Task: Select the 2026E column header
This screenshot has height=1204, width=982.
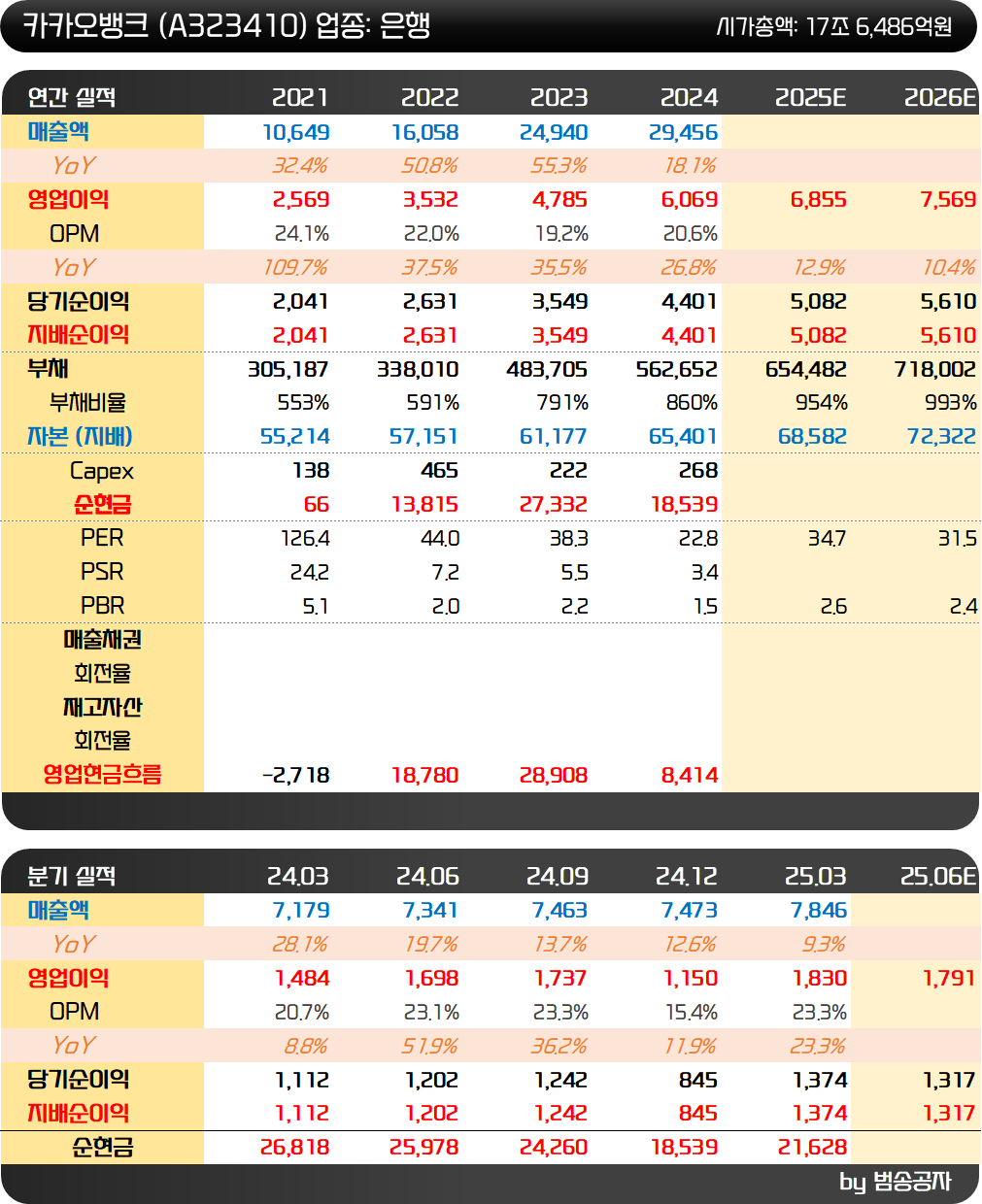Action: [x=940, y=97]
